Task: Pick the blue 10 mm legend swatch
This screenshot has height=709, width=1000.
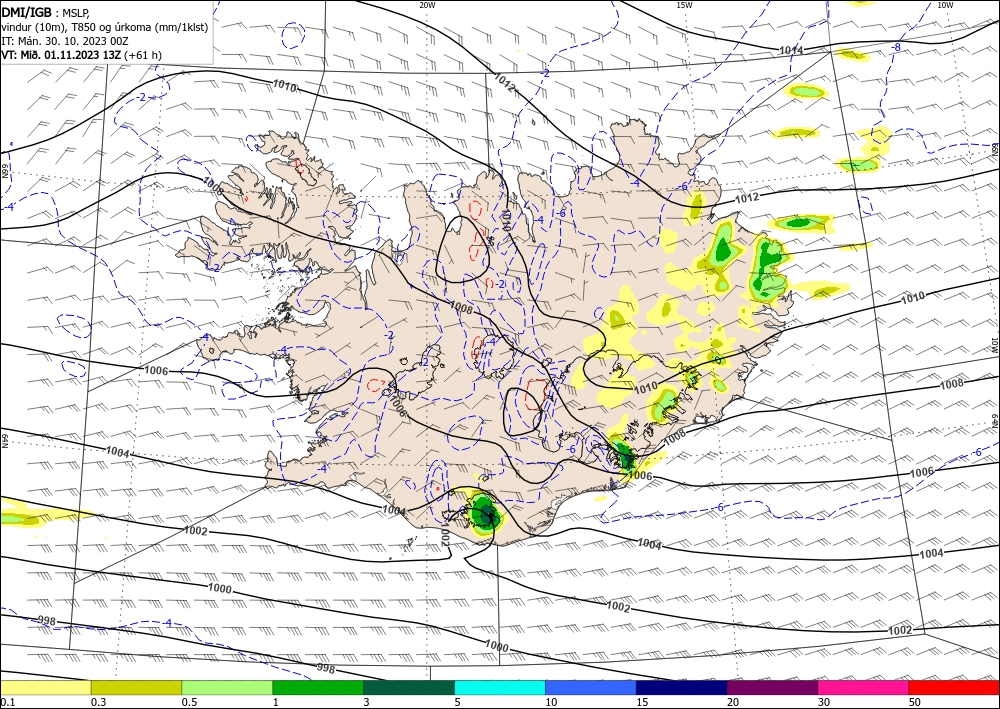Action: tap(591, 687)
